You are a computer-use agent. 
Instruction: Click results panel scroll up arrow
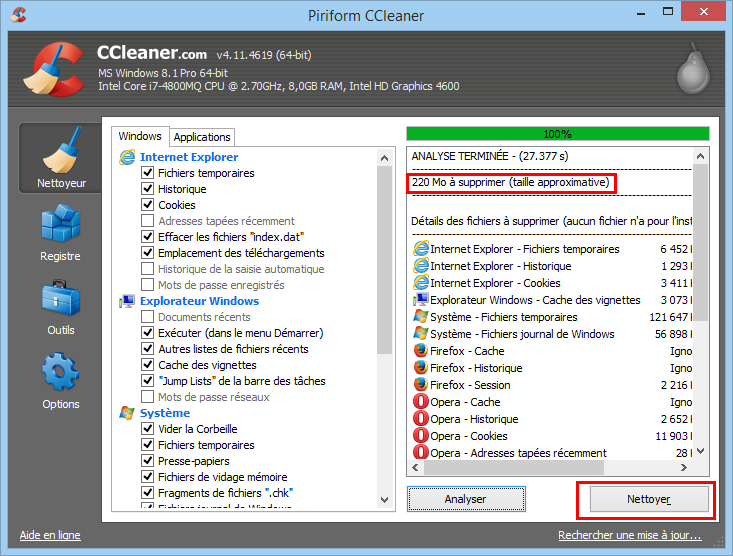pyautogui.click(x=700, y=156)
